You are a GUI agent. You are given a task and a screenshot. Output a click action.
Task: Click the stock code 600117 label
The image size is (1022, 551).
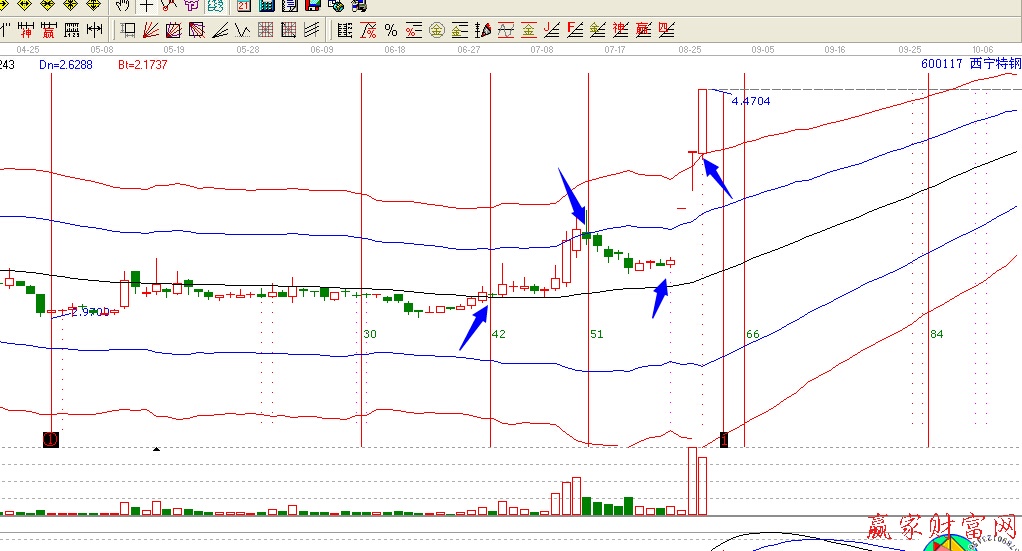point(942,64)
